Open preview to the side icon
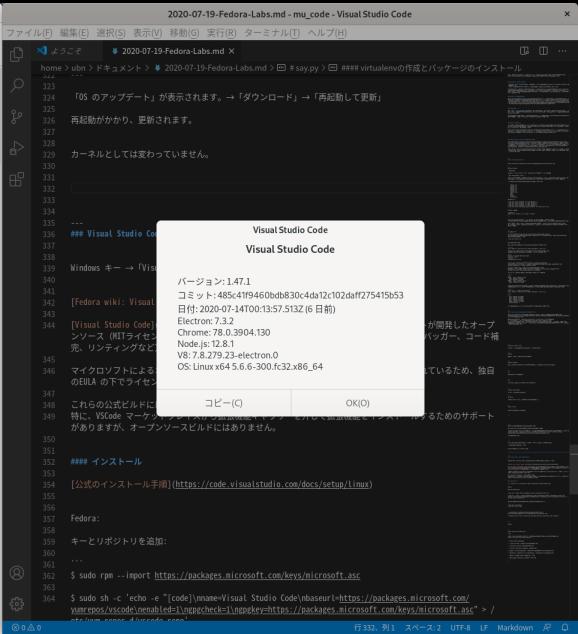578x634 pixels. click(x=524, y=51)
